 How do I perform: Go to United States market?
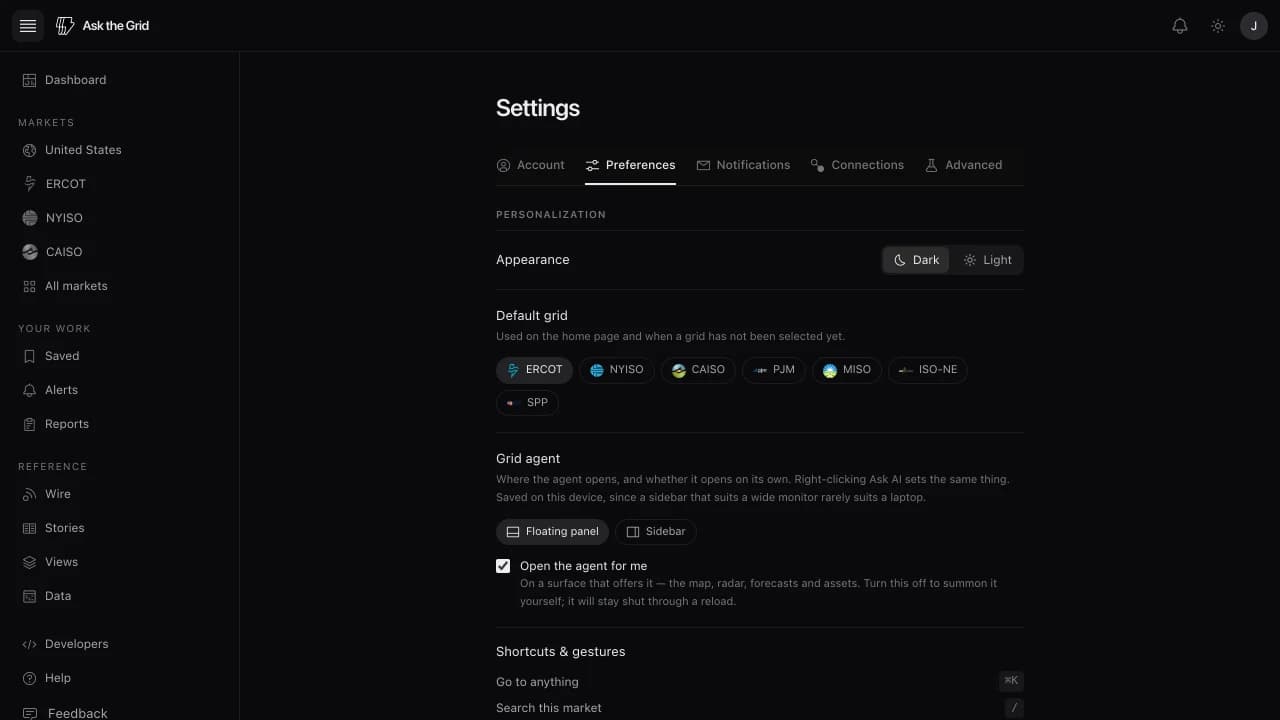tap(120, 150)
